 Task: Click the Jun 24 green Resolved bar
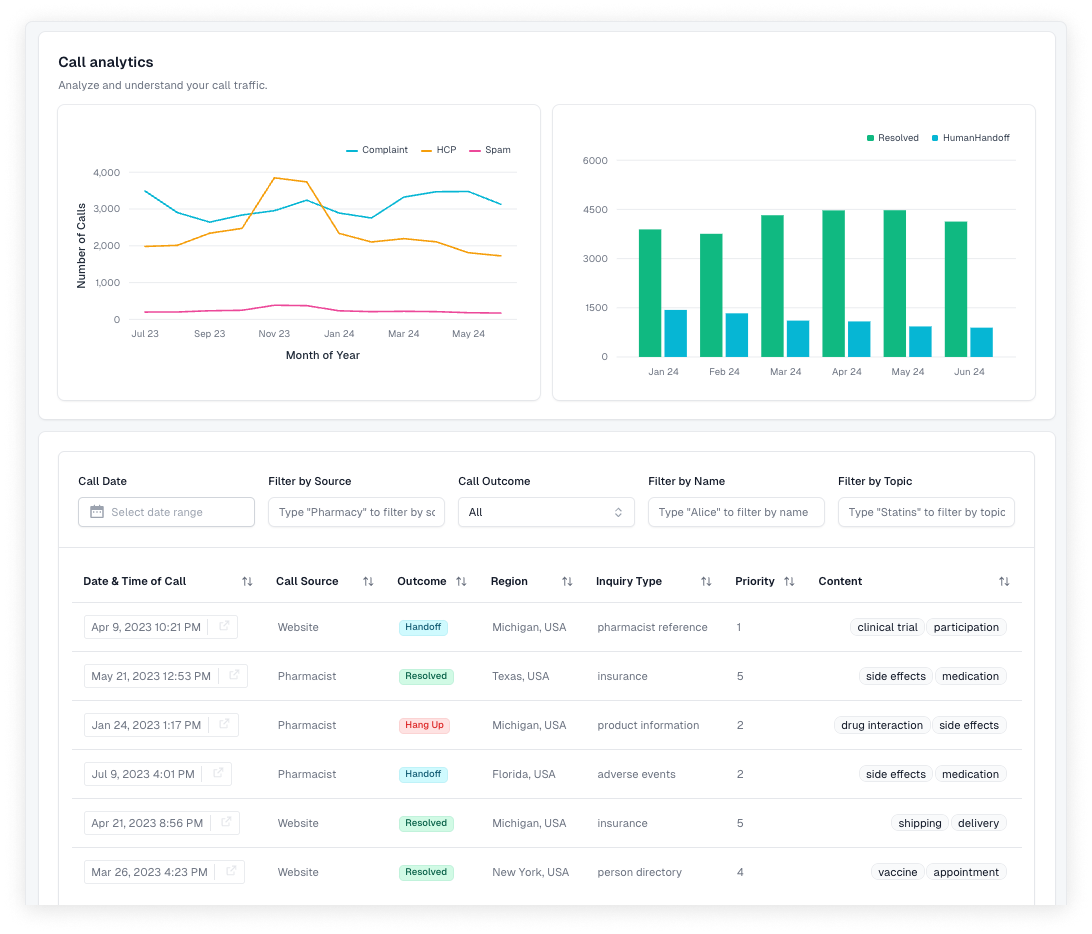tap(956, 289)
